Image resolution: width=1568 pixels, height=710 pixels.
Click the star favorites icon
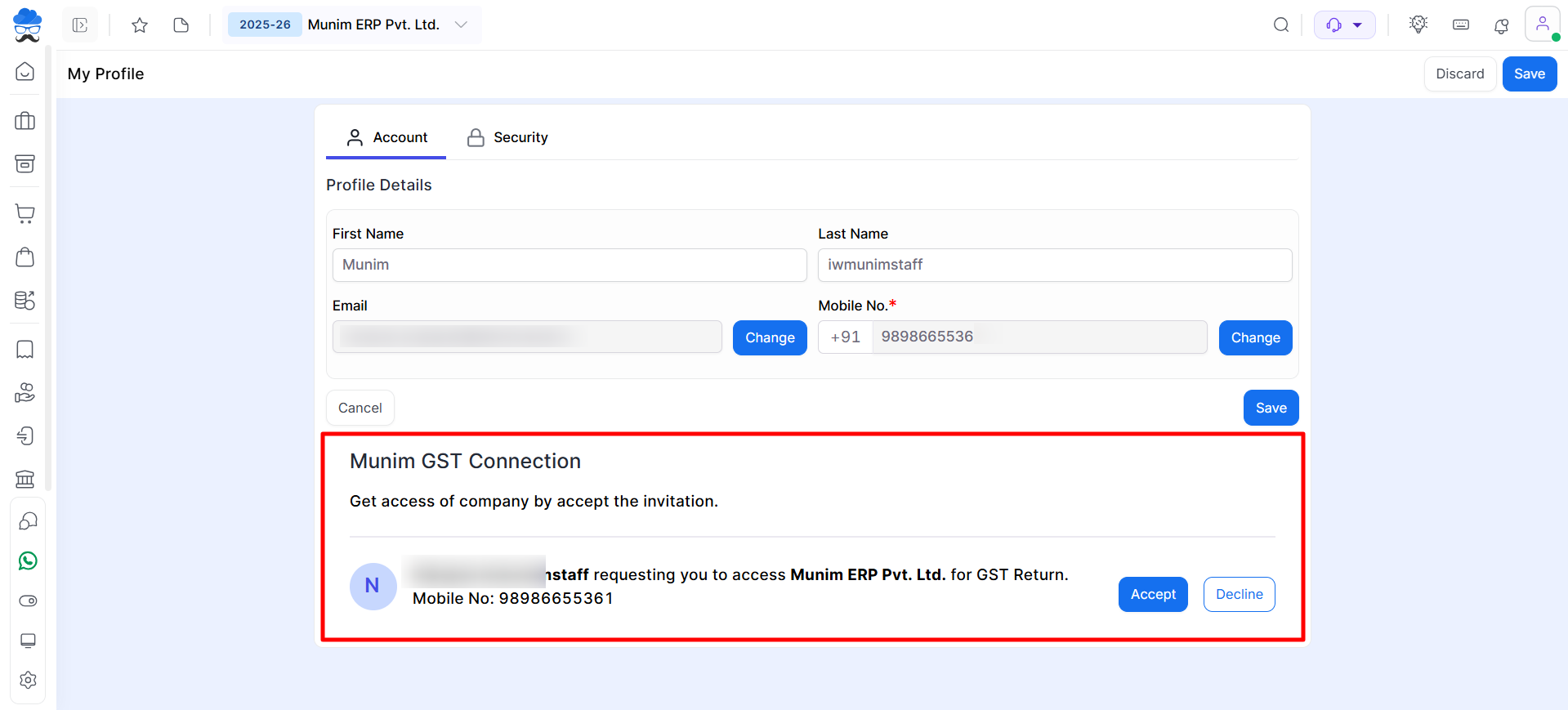[140, 25]
